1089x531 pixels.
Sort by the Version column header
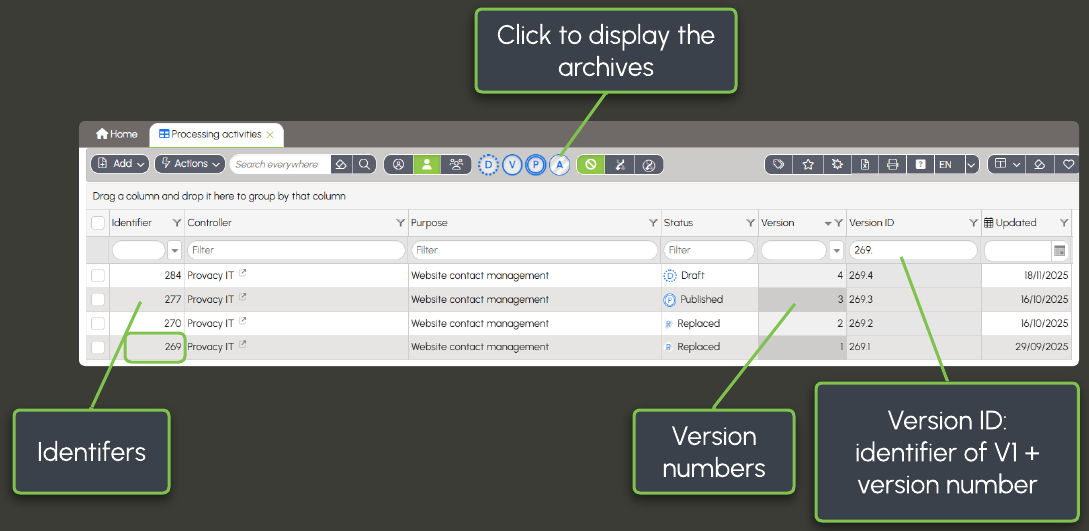click(778, 223)
